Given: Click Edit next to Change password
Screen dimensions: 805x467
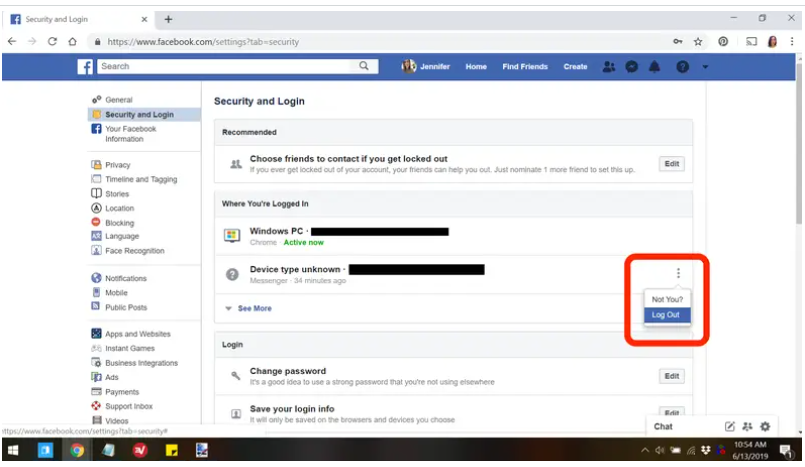Looking at the screenshot, I should coord(672,376).
